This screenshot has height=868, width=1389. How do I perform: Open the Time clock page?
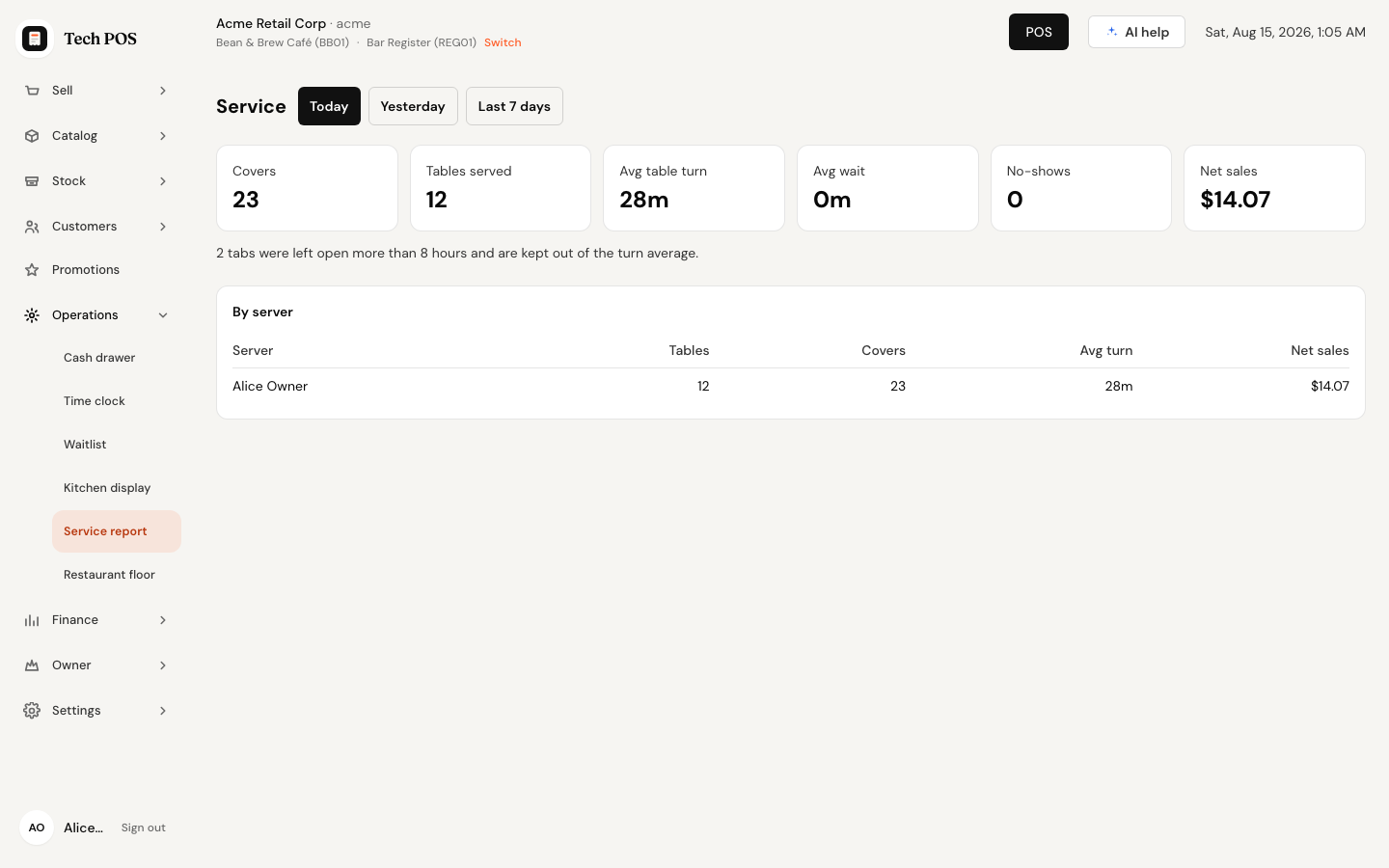(x=117, y=401)
